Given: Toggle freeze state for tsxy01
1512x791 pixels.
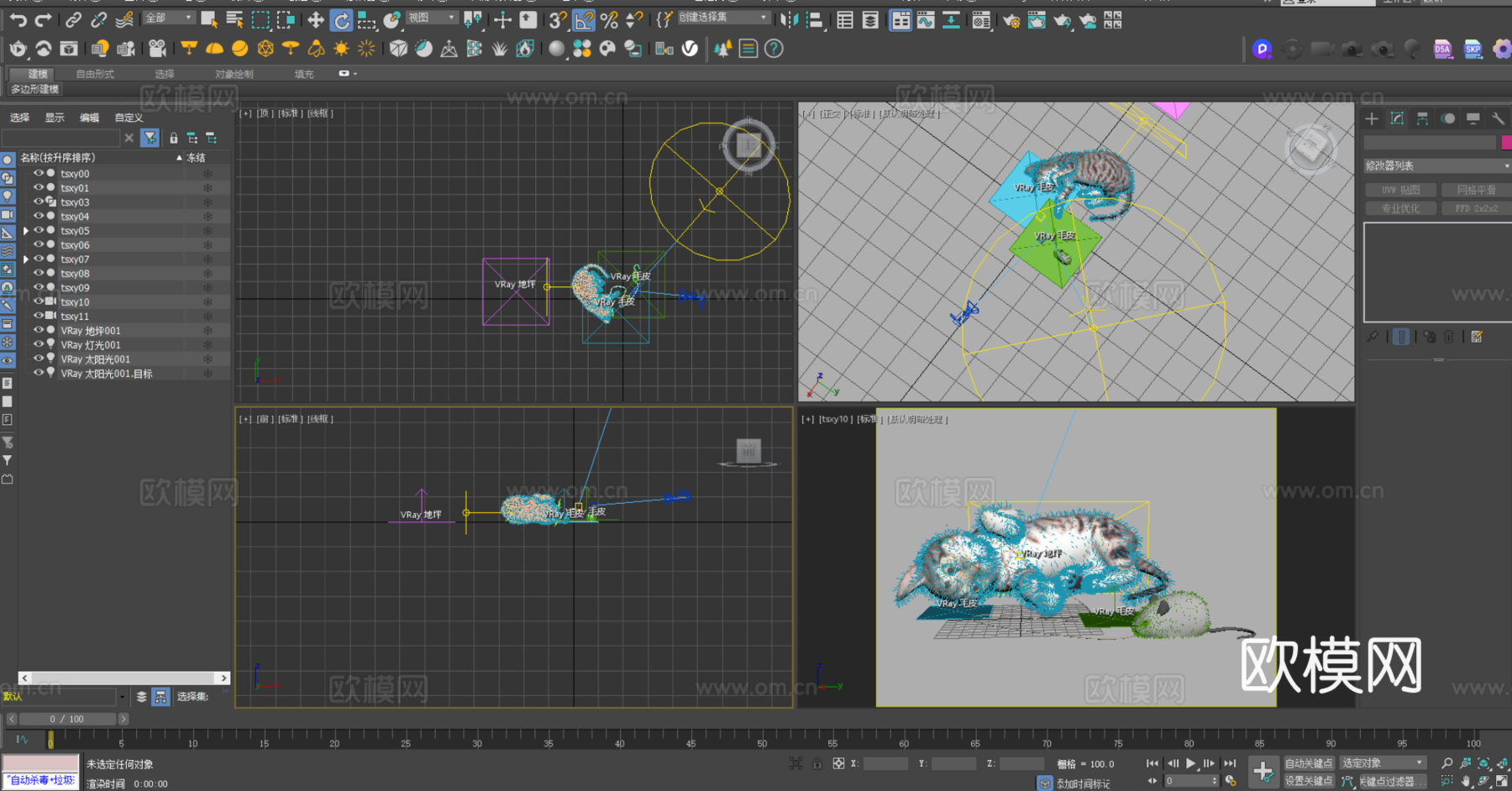Looking at the screenshot, I should (207, 188).
